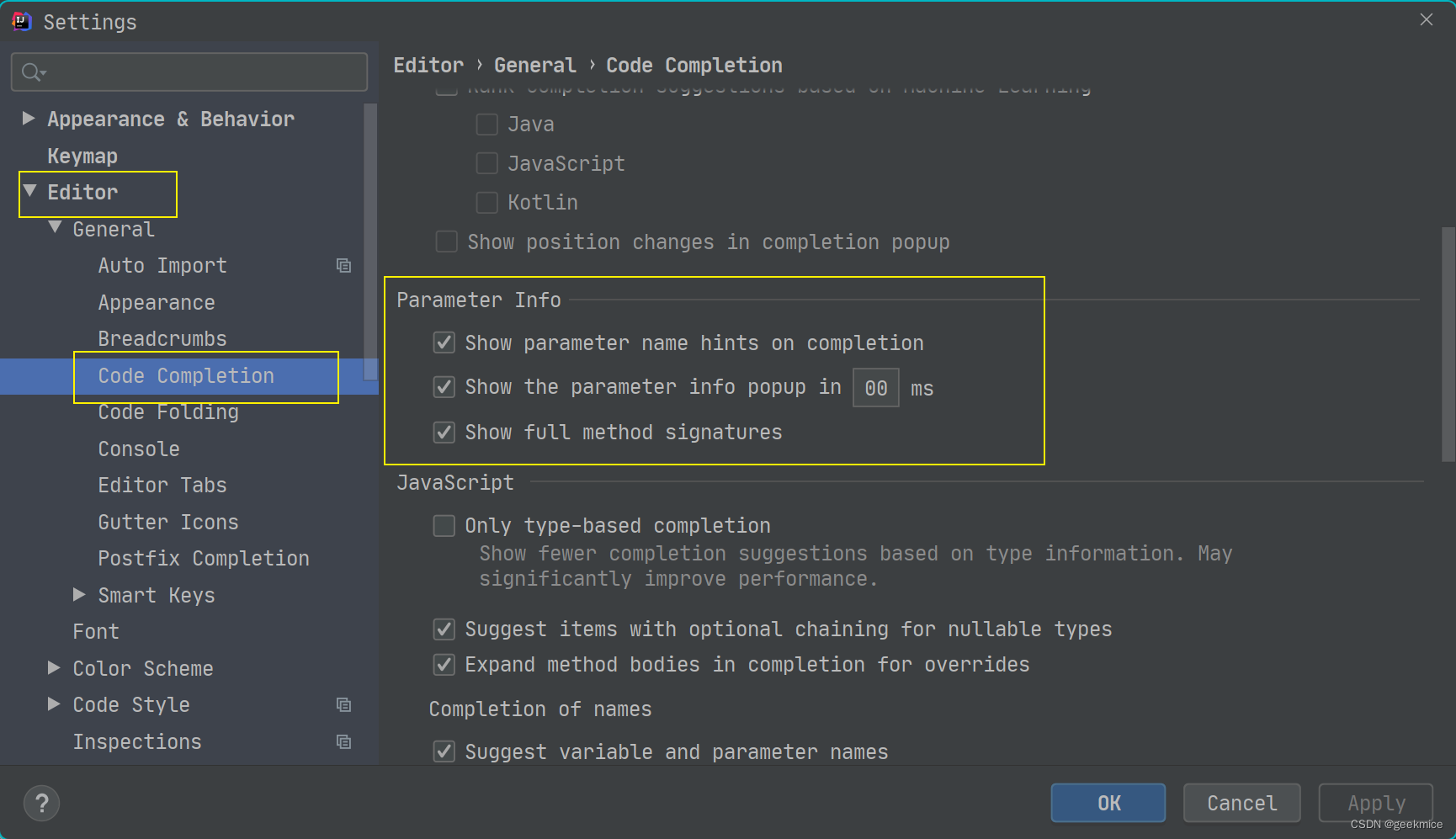Toggle Suggest items with optional chaining

point(444,629)
